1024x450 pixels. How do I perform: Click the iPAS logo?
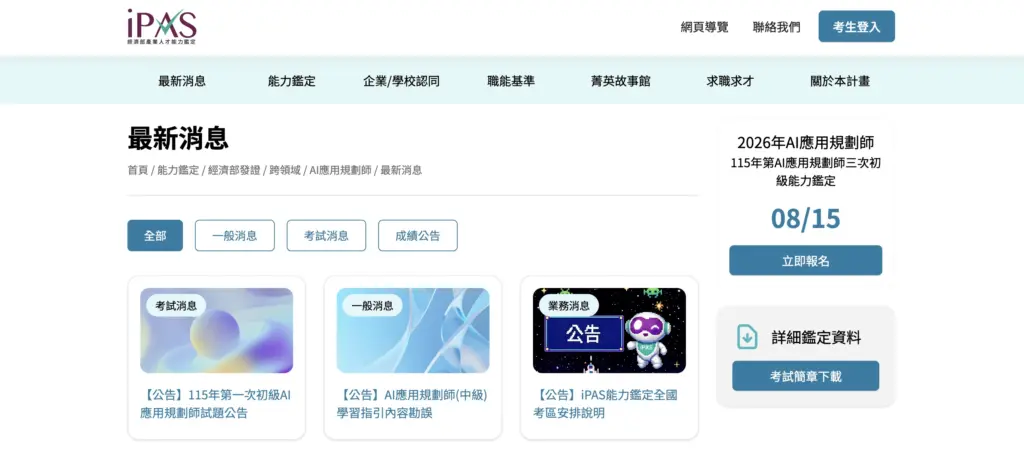tap(161, 26)
